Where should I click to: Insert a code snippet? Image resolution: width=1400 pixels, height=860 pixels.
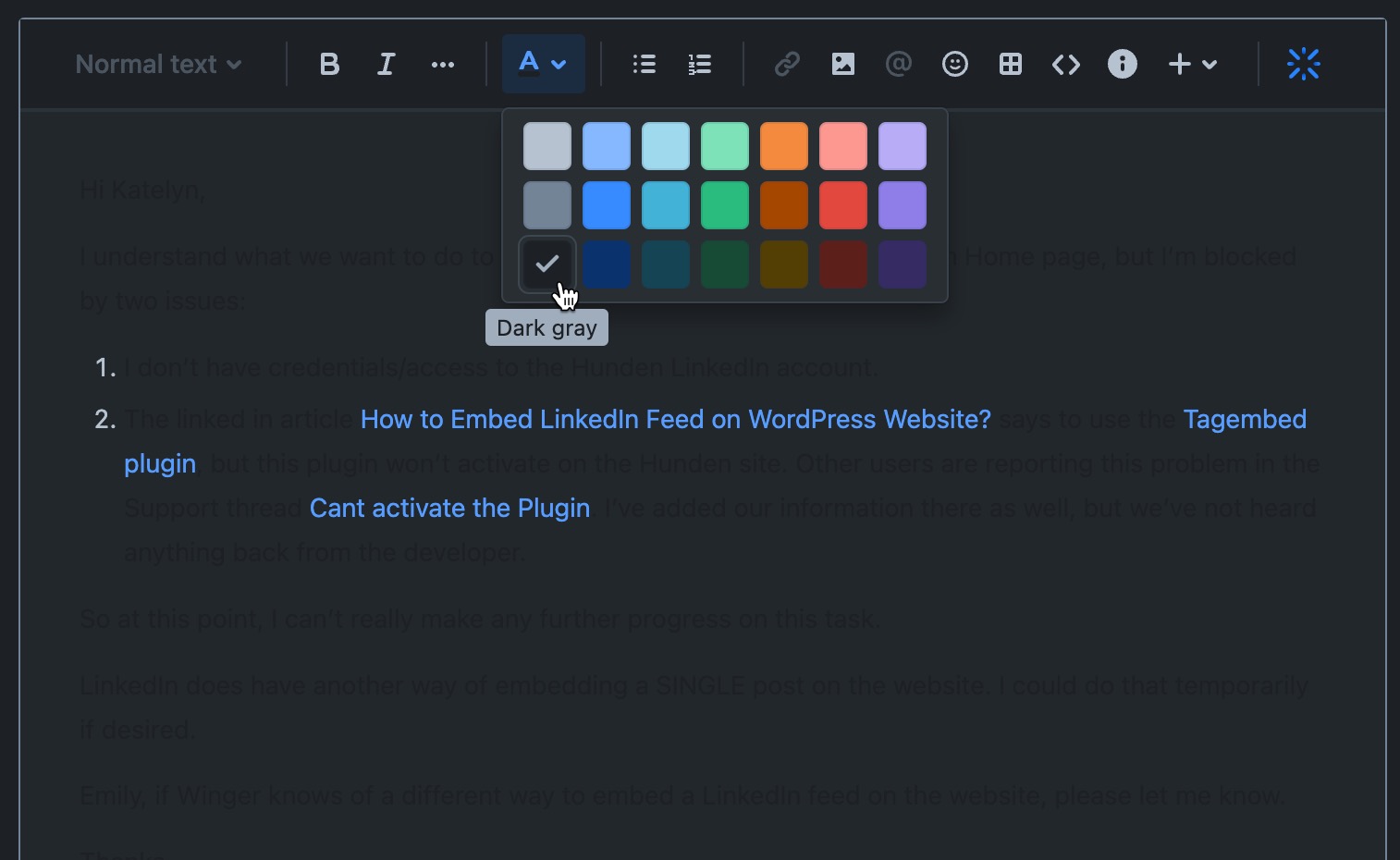click(1065, 64)
